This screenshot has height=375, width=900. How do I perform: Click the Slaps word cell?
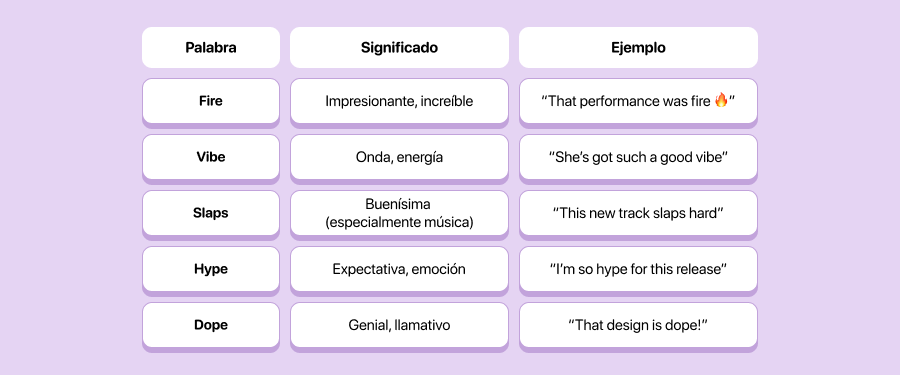tap(211, 213)
